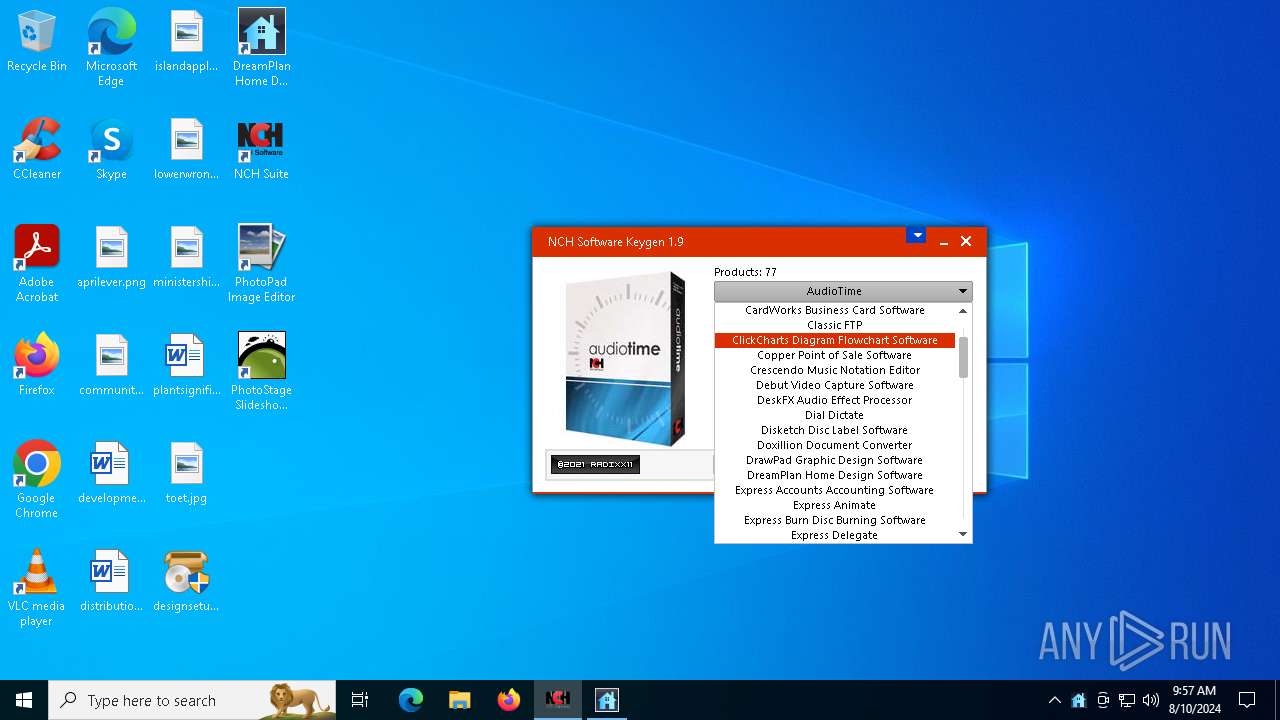
Task: Open Edge from the taskbar
Action: tap(411, 700)
